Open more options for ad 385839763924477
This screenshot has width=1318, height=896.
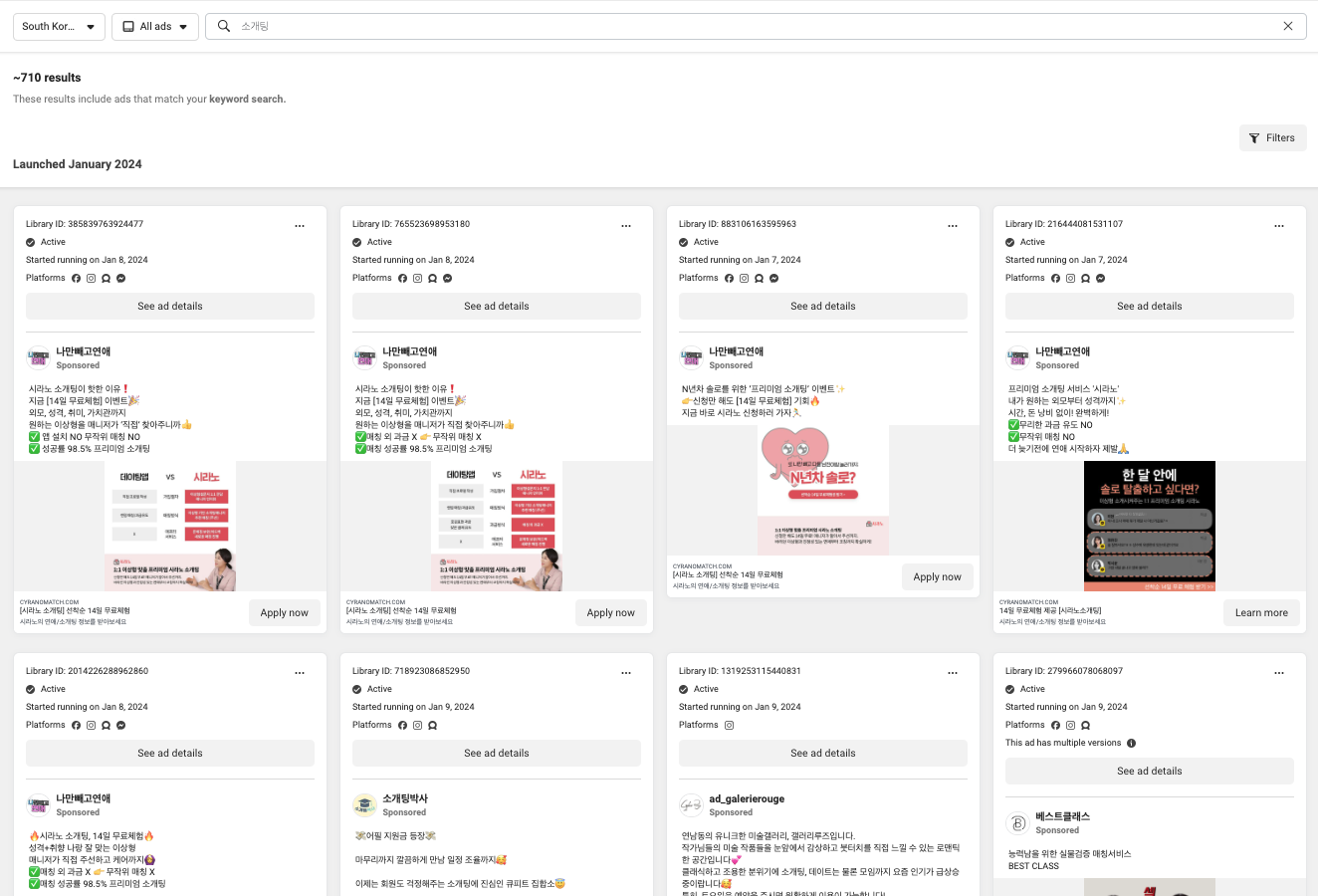coord(300,226)
